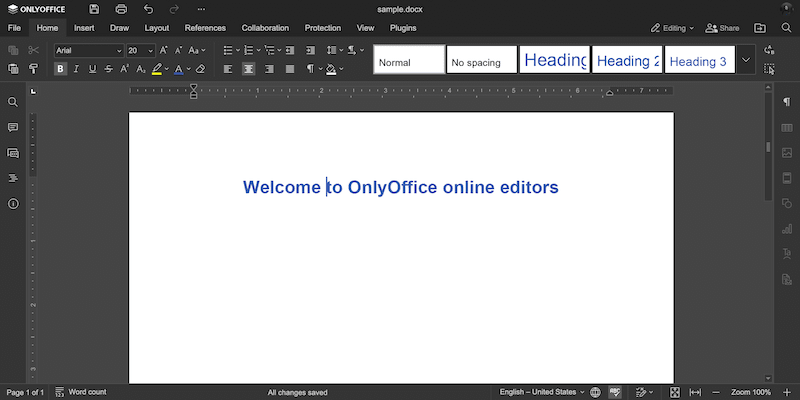This screenshot has height=400, width=800.
Task: Increase font size with the larger A icon
Action: click(164, 50)
